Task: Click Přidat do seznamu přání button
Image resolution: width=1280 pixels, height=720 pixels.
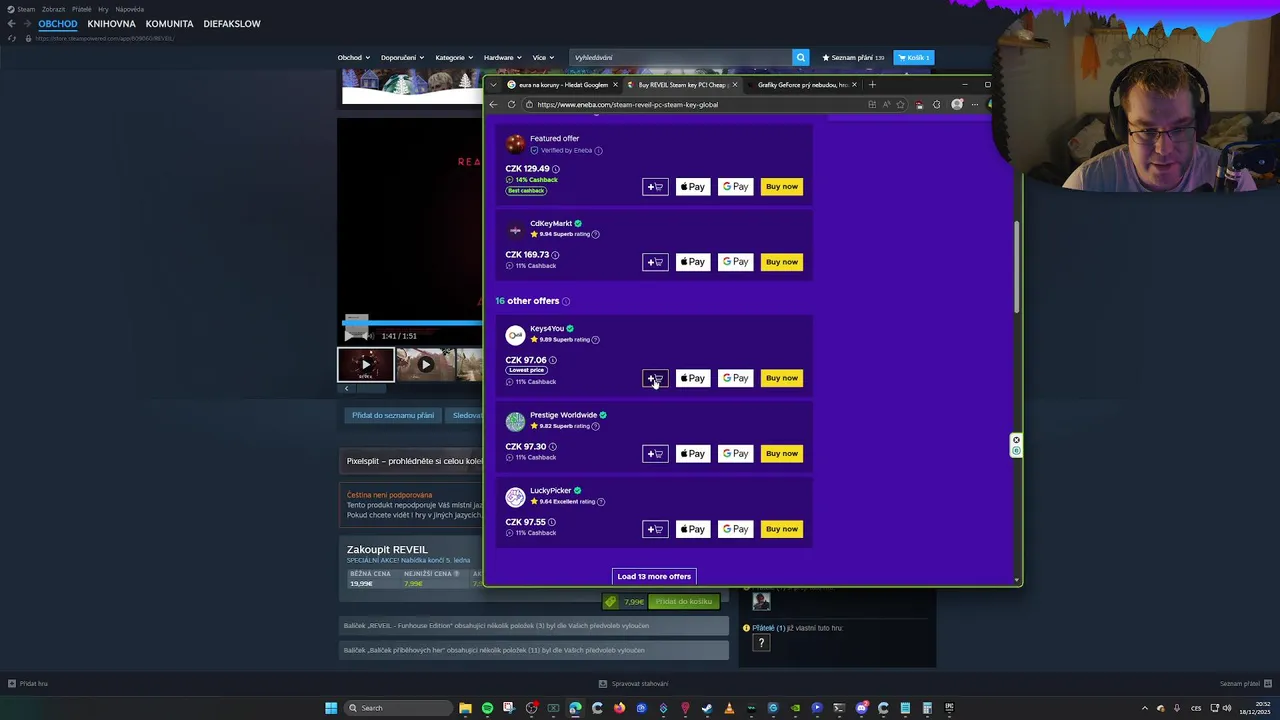Action: pyautogui.click(x=393, y=415)
